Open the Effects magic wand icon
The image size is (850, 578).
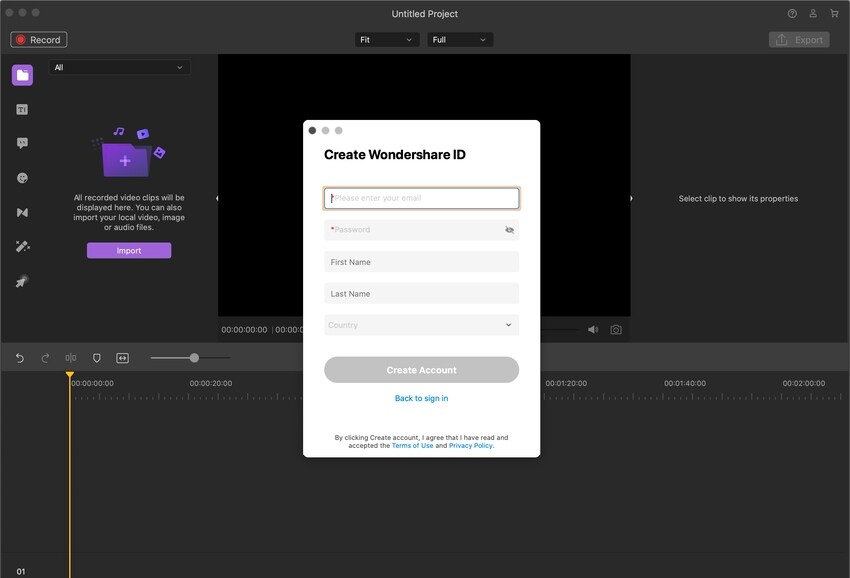pos(22,247)
